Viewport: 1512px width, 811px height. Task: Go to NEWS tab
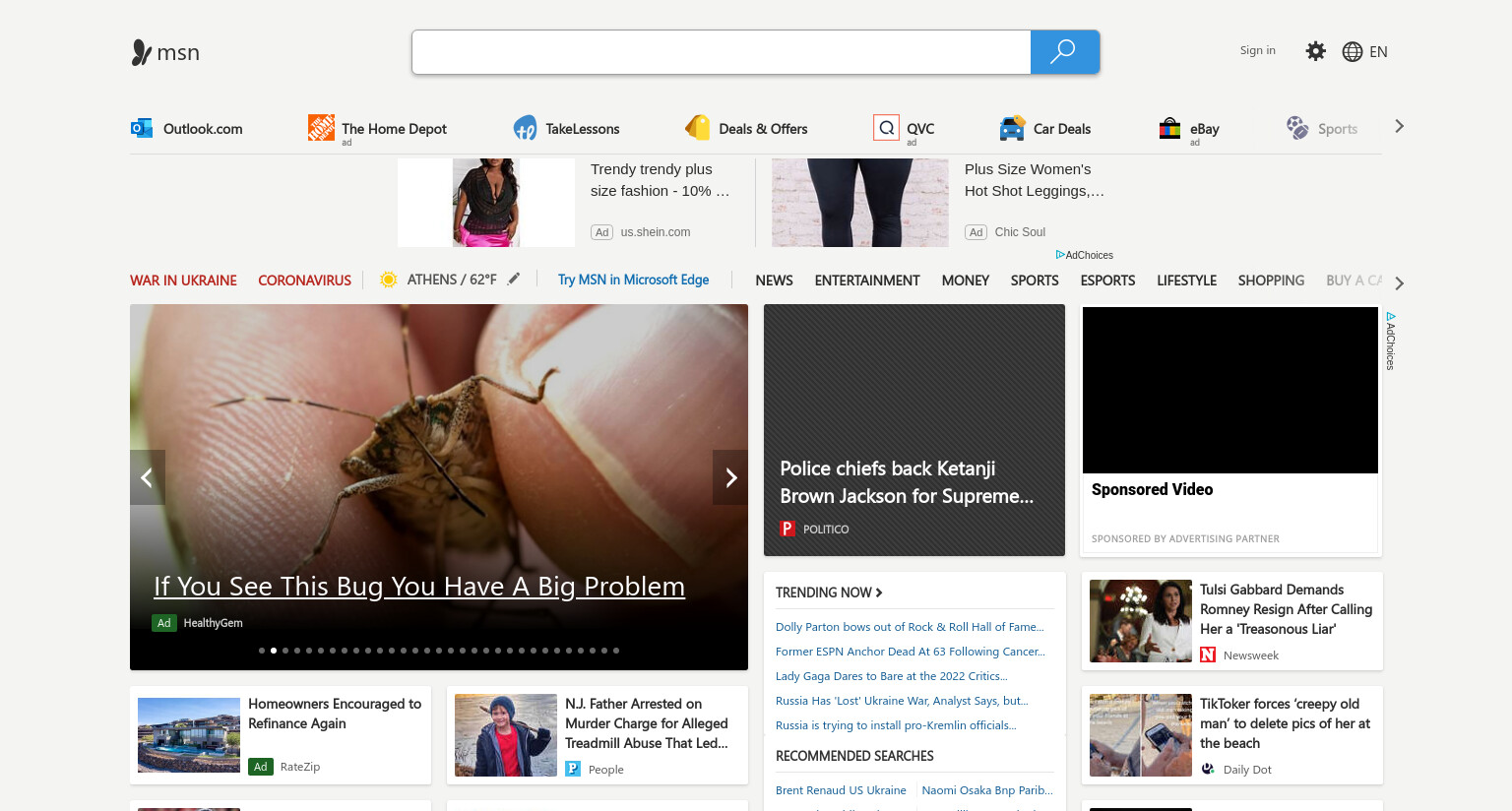[x=774, y=281]
